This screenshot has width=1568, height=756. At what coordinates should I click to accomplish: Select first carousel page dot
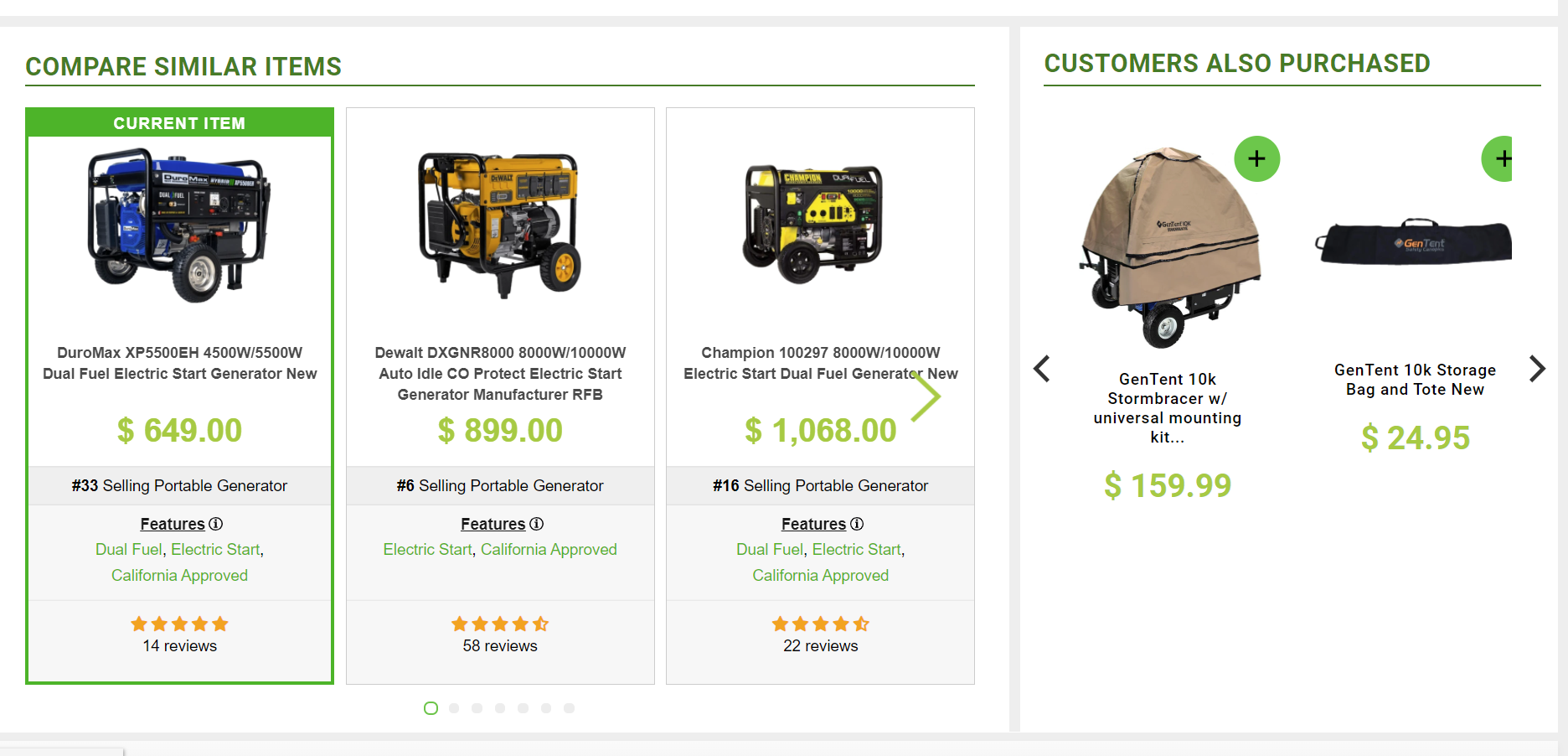coord(431,708)
